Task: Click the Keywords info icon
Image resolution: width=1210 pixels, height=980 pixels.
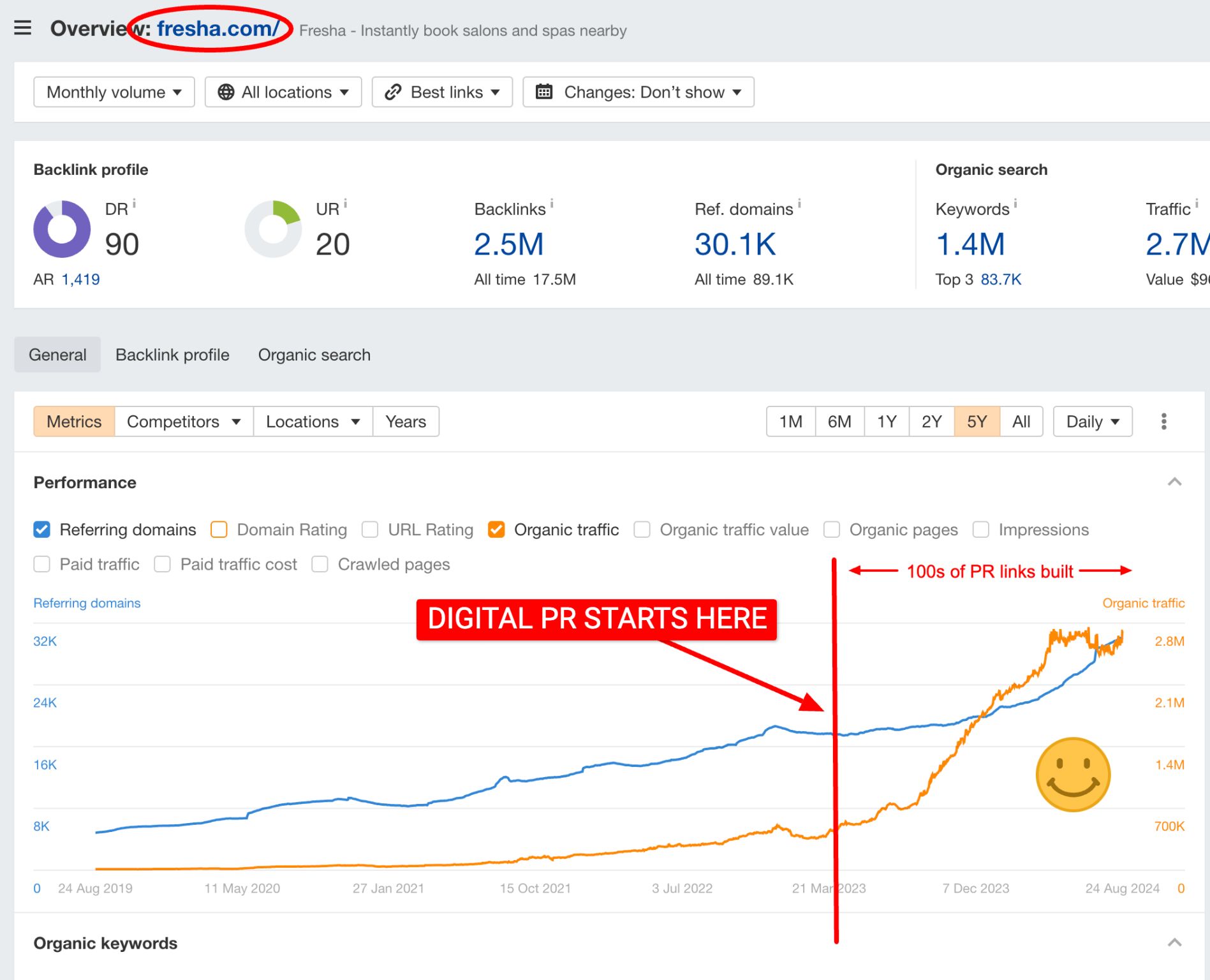Action: pyautogui.click(x=1015, y=204)
